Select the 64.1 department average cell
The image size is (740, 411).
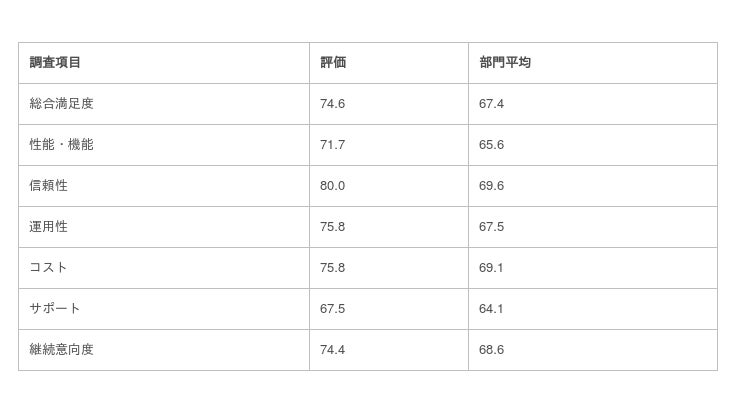pos(491,309)
